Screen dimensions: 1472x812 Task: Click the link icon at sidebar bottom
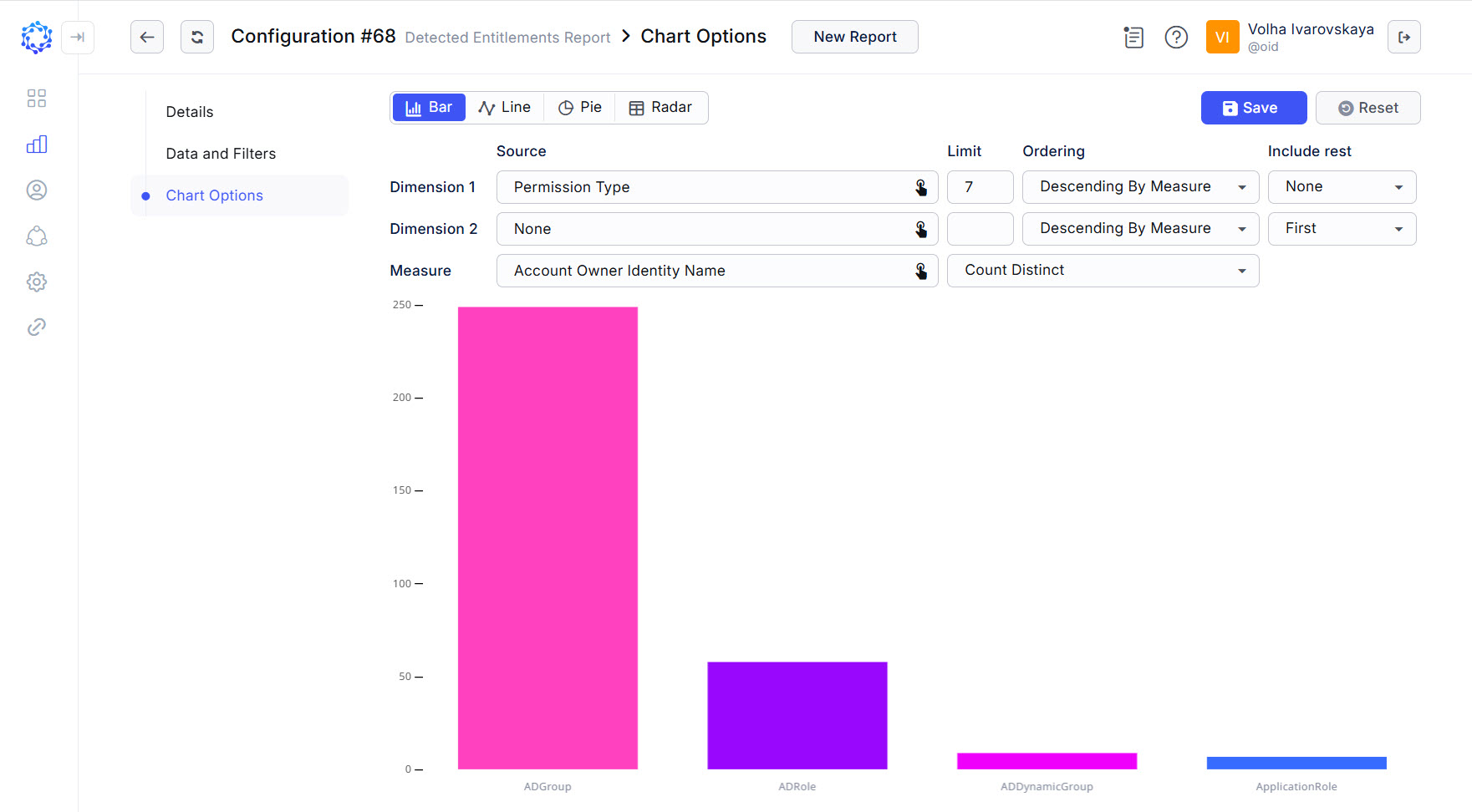(37, 327)
